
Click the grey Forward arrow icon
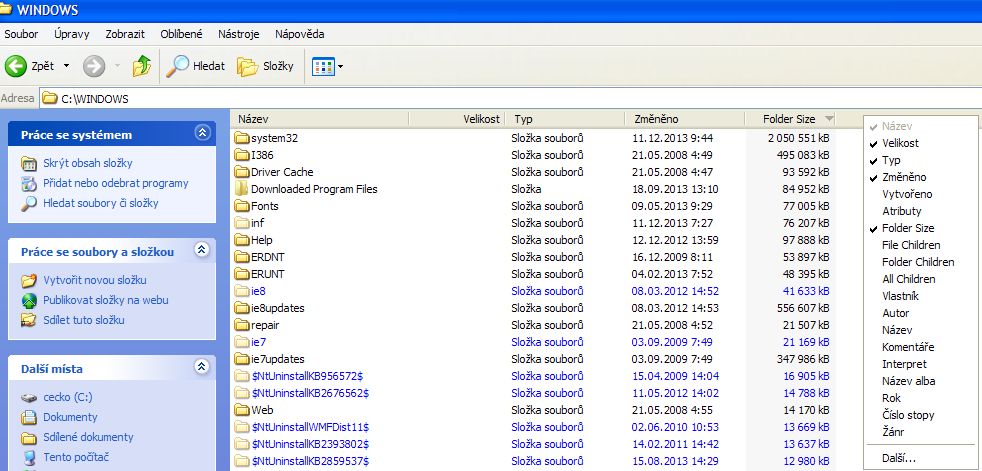click(94, 66)
